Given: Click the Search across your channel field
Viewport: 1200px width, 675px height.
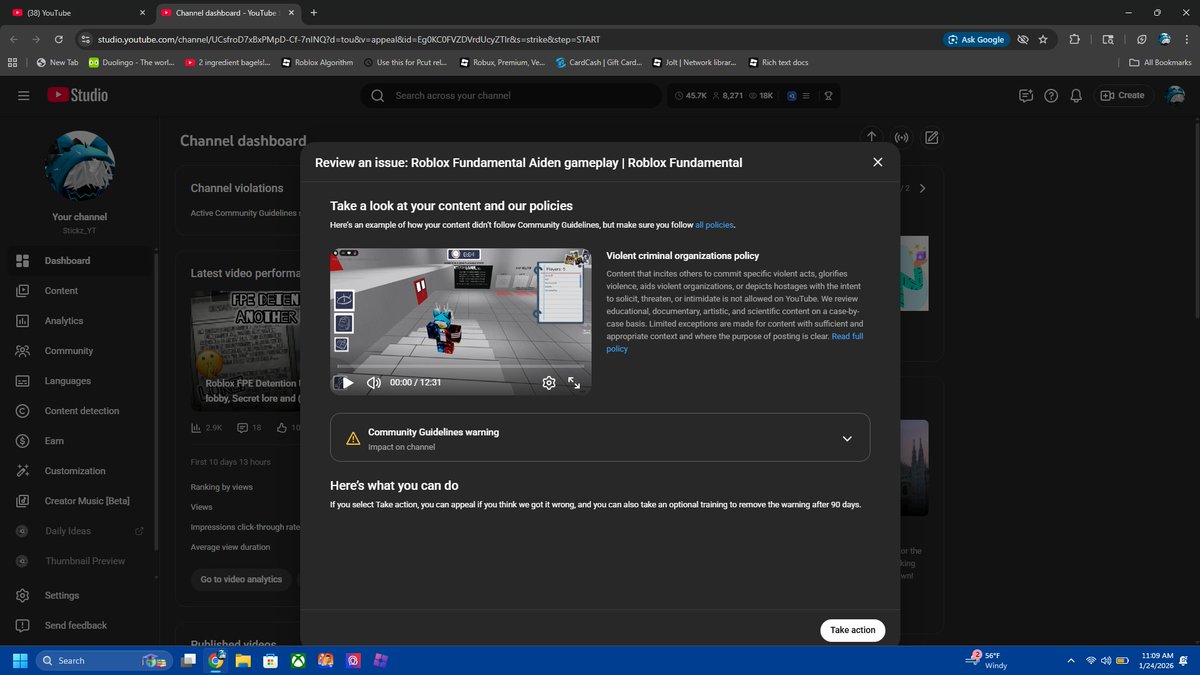Looking at the screenshot, I should [510, 96].
